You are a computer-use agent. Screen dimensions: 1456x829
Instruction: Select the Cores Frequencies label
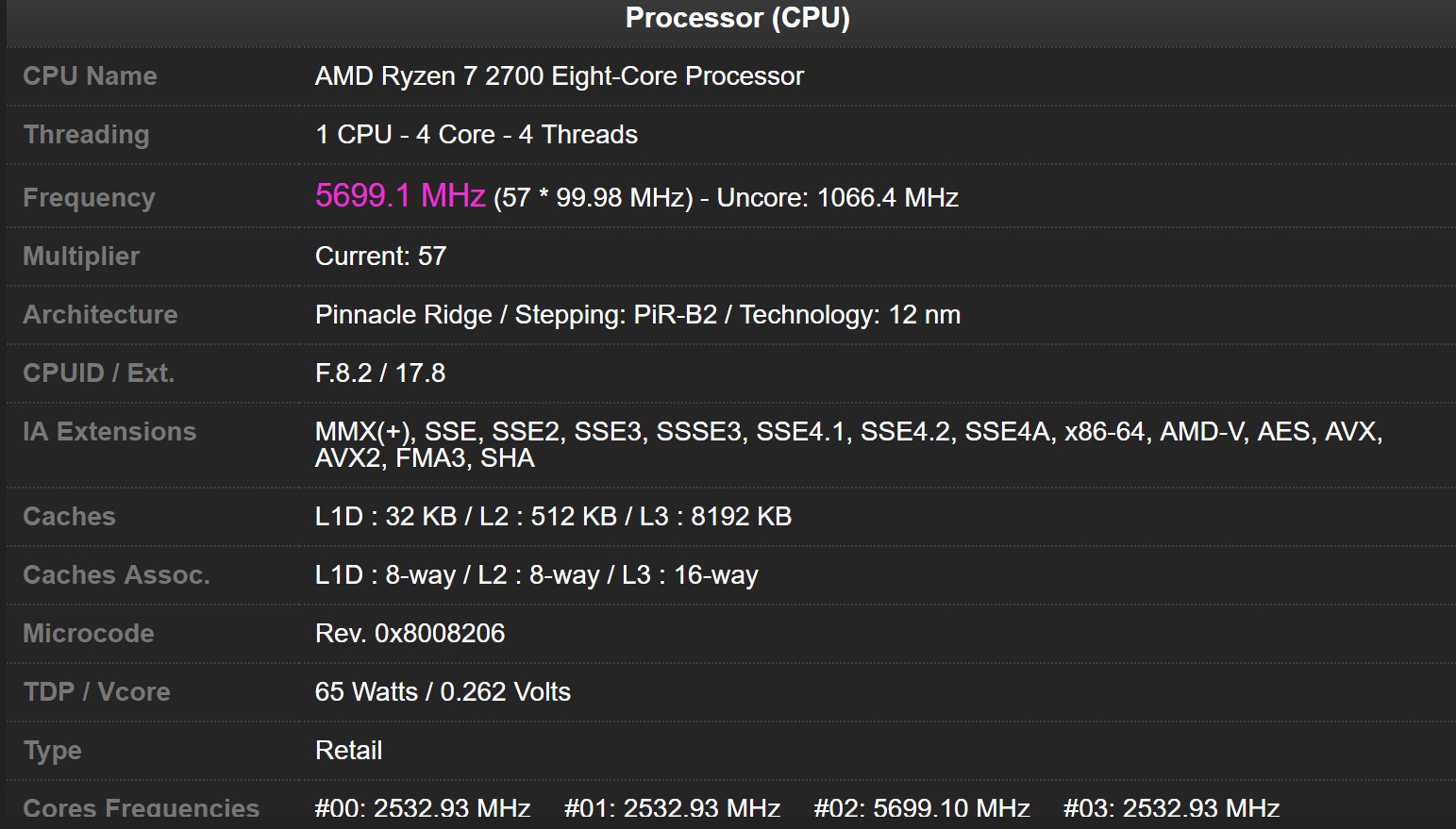(x=141, y=809)
